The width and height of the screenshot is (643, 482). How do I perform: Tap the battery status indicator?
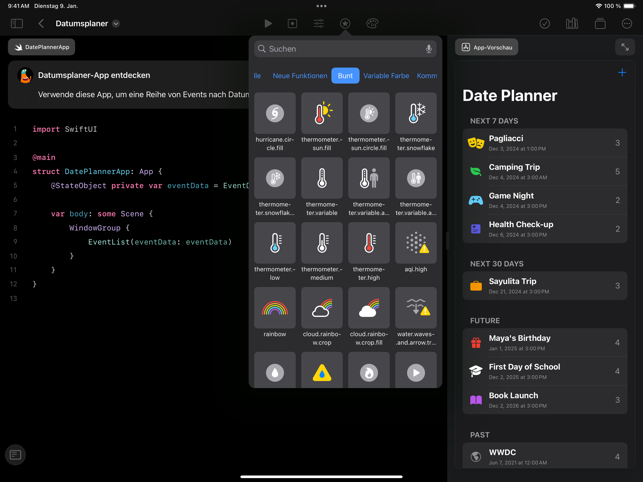629,6
